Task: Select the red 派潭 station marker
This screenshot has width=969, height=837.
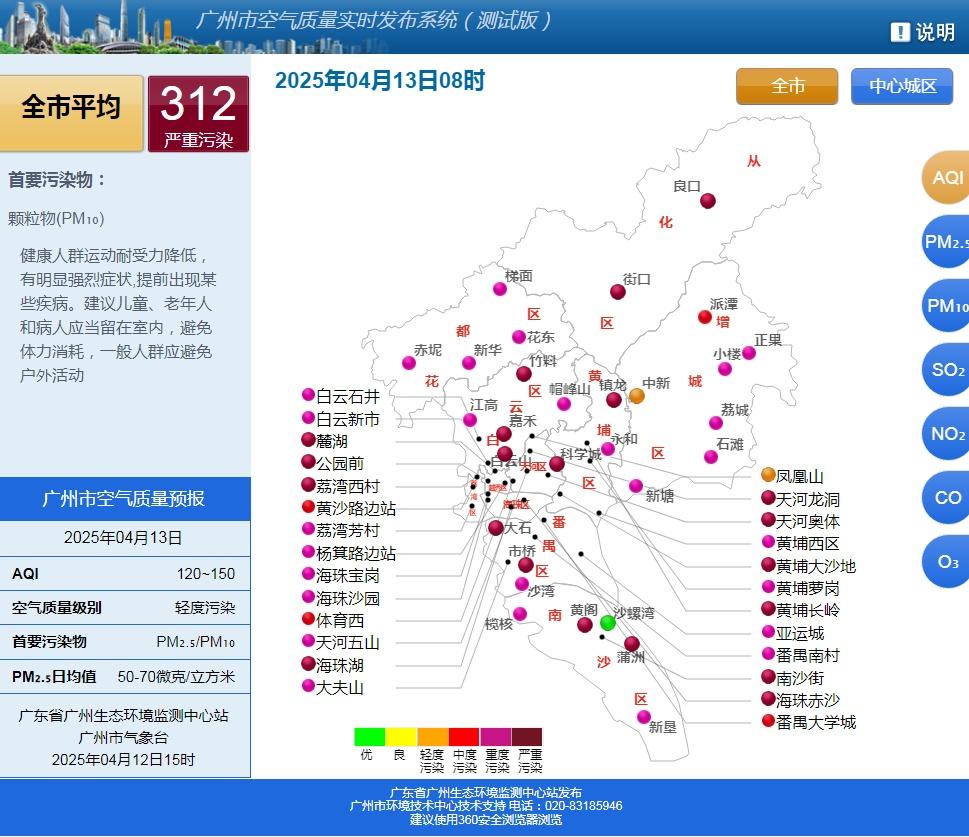Action: pos(705,317)
